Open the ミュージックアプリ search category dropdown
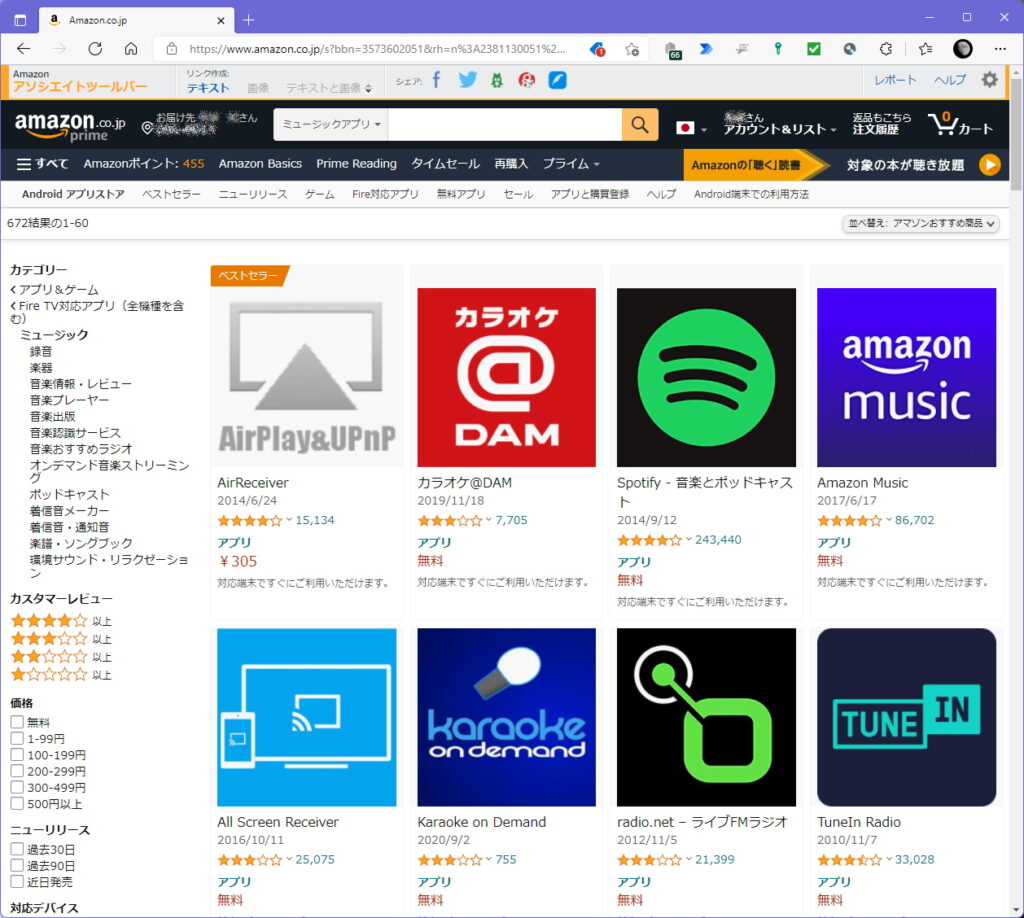1024x918 pixels. pyautogui.click(x=331, y=125)
